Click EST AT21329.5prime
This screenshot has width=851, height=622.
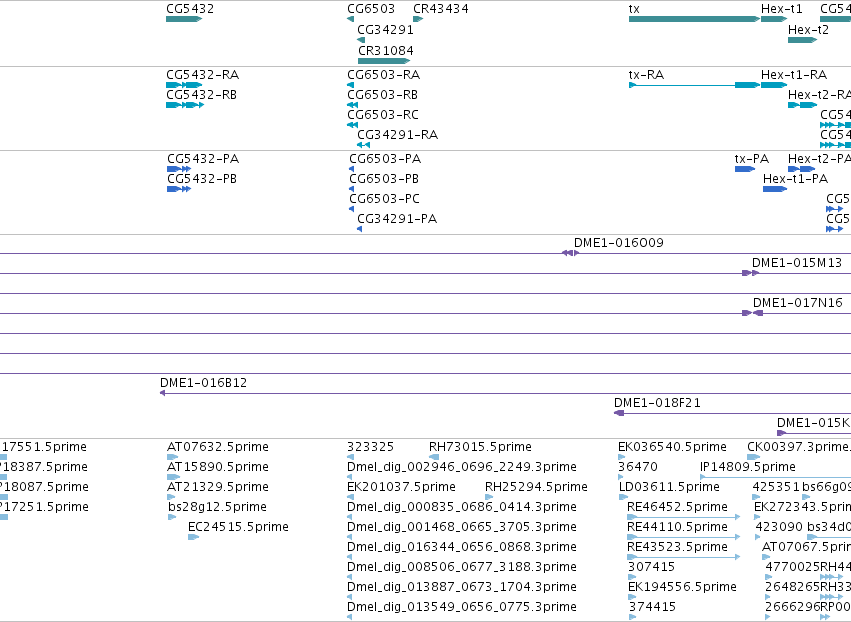click(218, 487)
